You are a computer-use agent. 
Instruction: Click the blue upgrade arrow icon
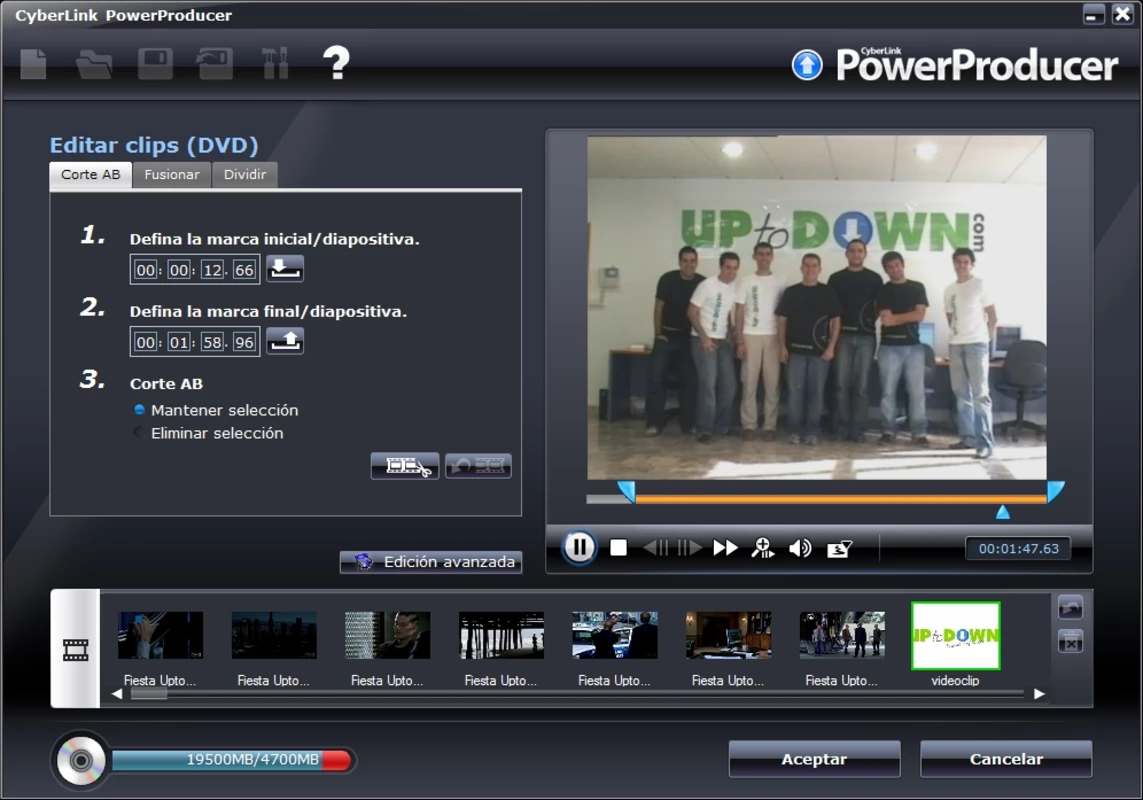(807, 65)
